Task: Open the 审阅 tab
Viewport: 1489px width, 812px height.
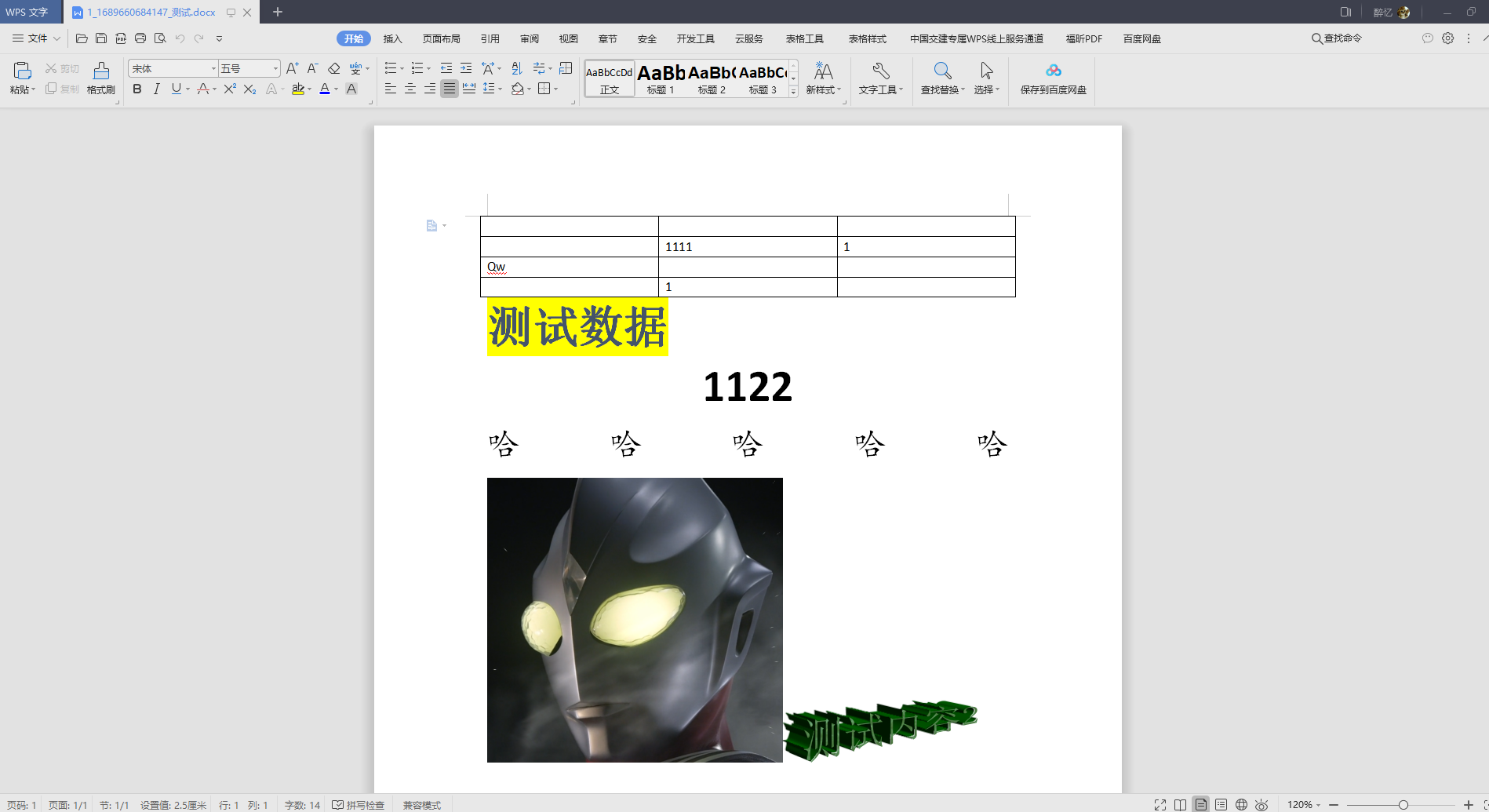Action: click(x=529, y=38)
